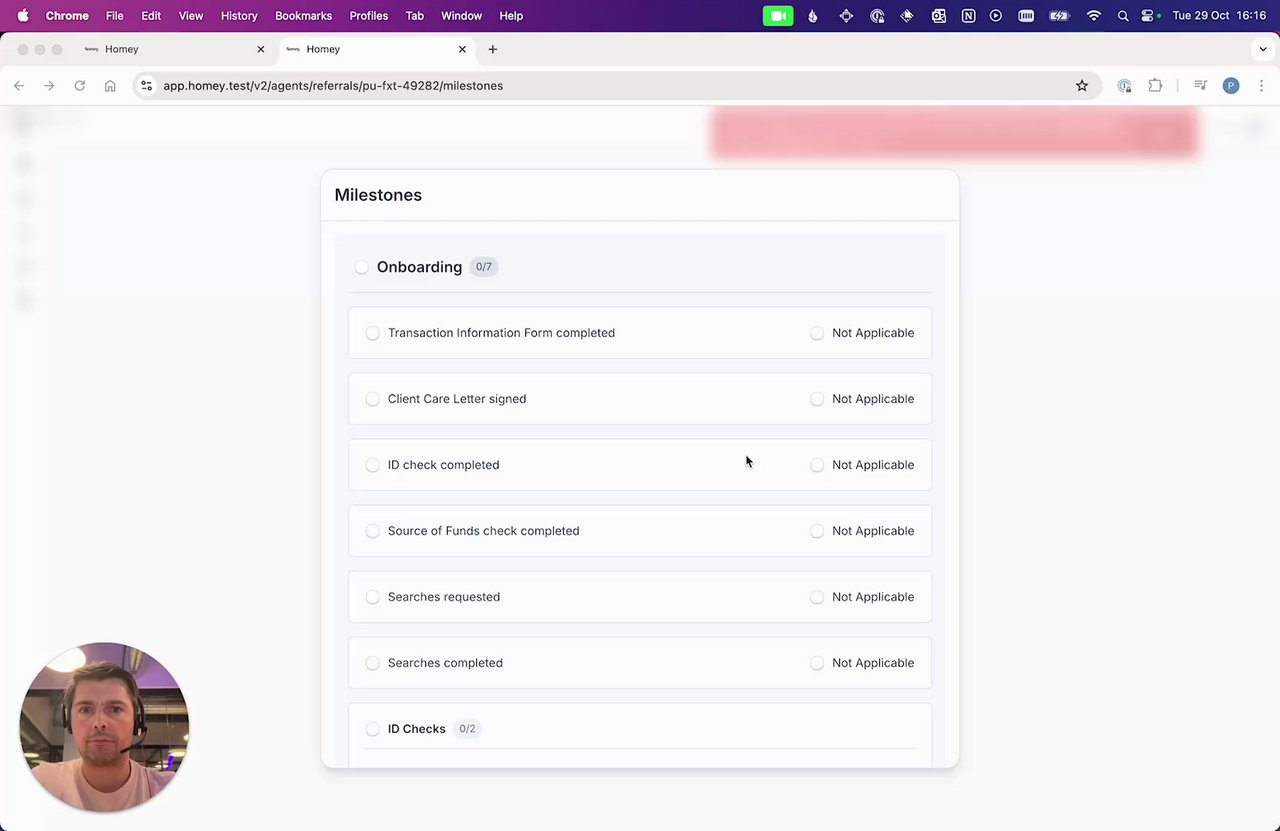
Task: Click the play circle menu bar icon
Action: click(x=996, y=16)
